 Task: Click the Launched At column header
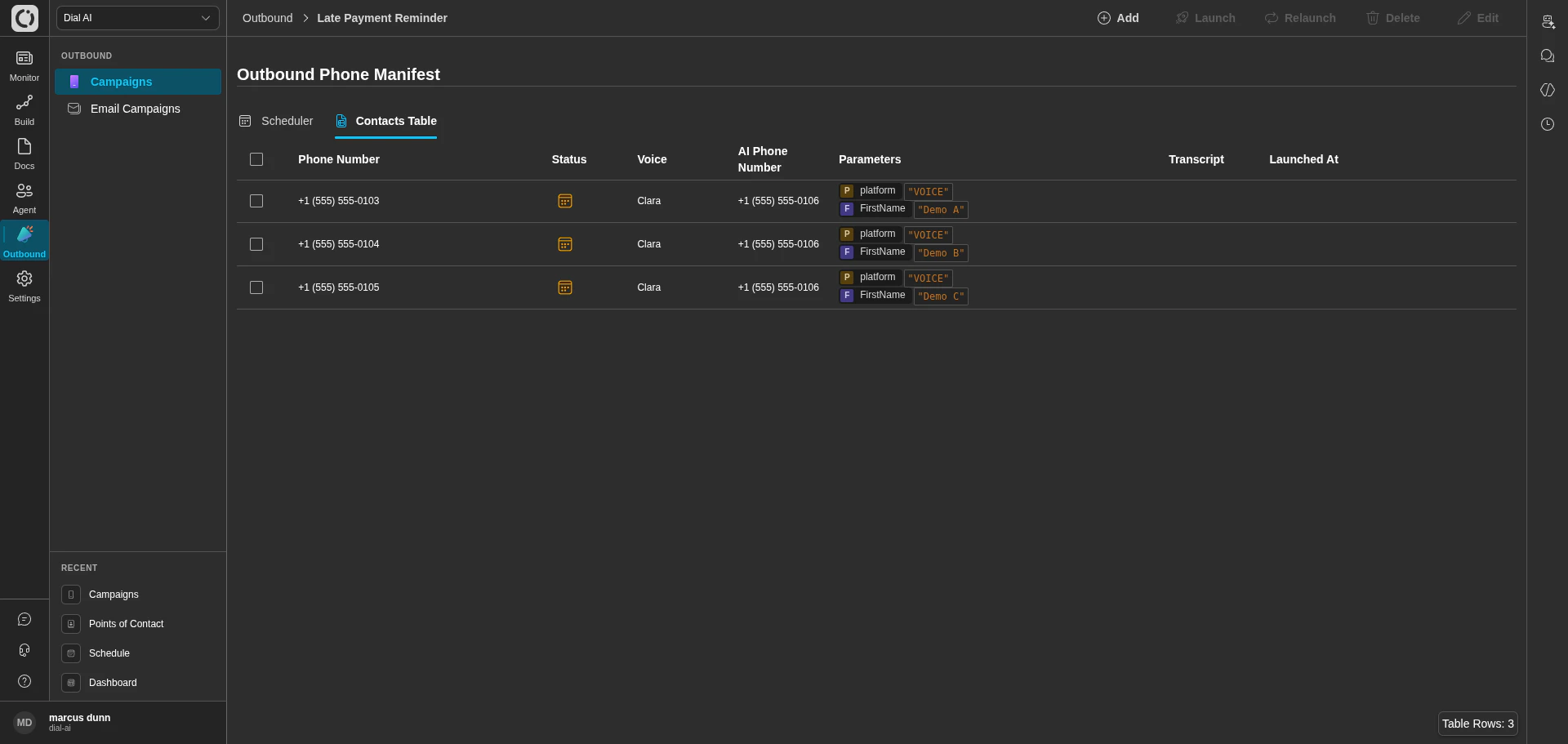1303,159
